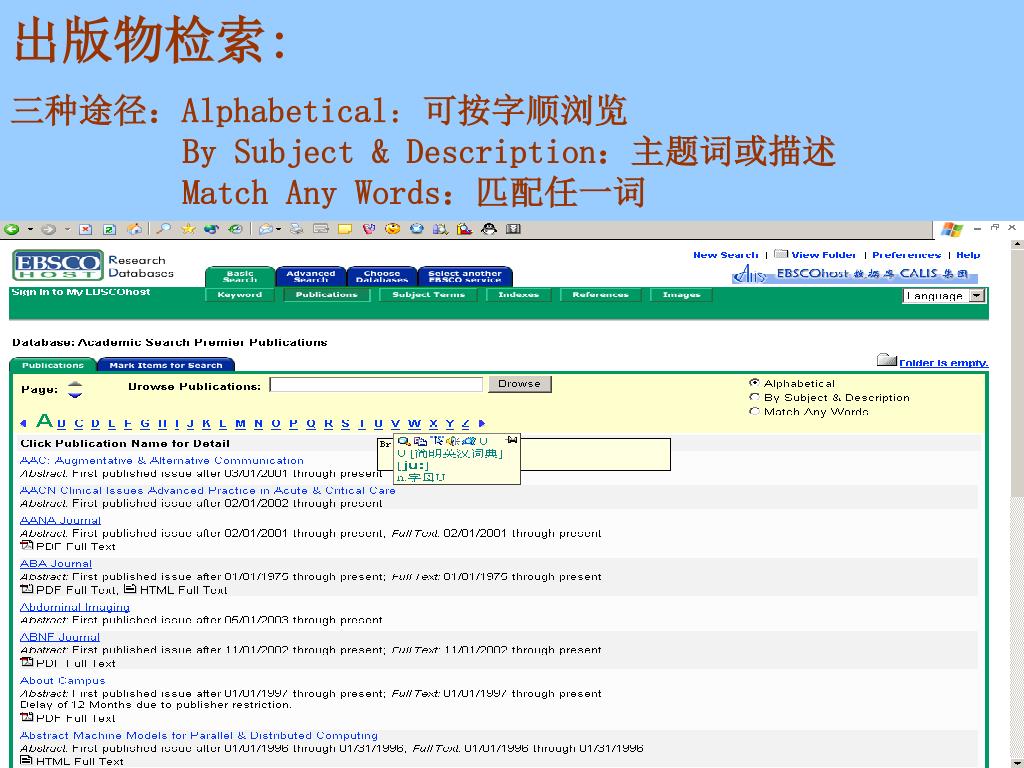Open the Mark Items for Search tab
This screenshot has height=768, width=1024.
tap(166, 365)
